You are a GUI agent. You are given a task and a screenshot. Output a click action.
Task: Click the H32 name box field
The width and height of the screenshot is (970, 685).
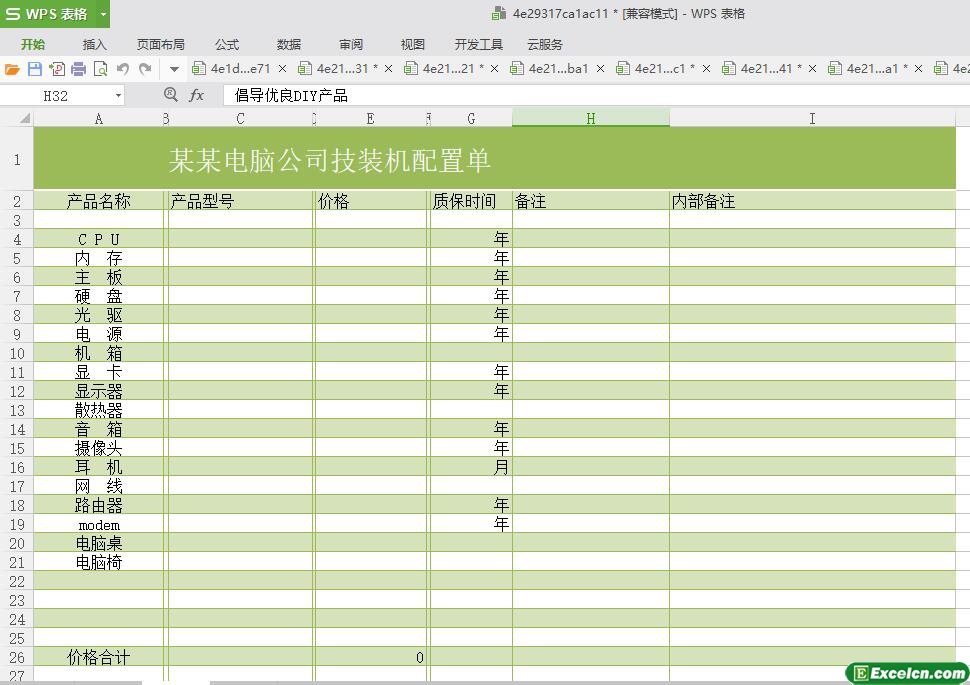(x=57, y=96)
